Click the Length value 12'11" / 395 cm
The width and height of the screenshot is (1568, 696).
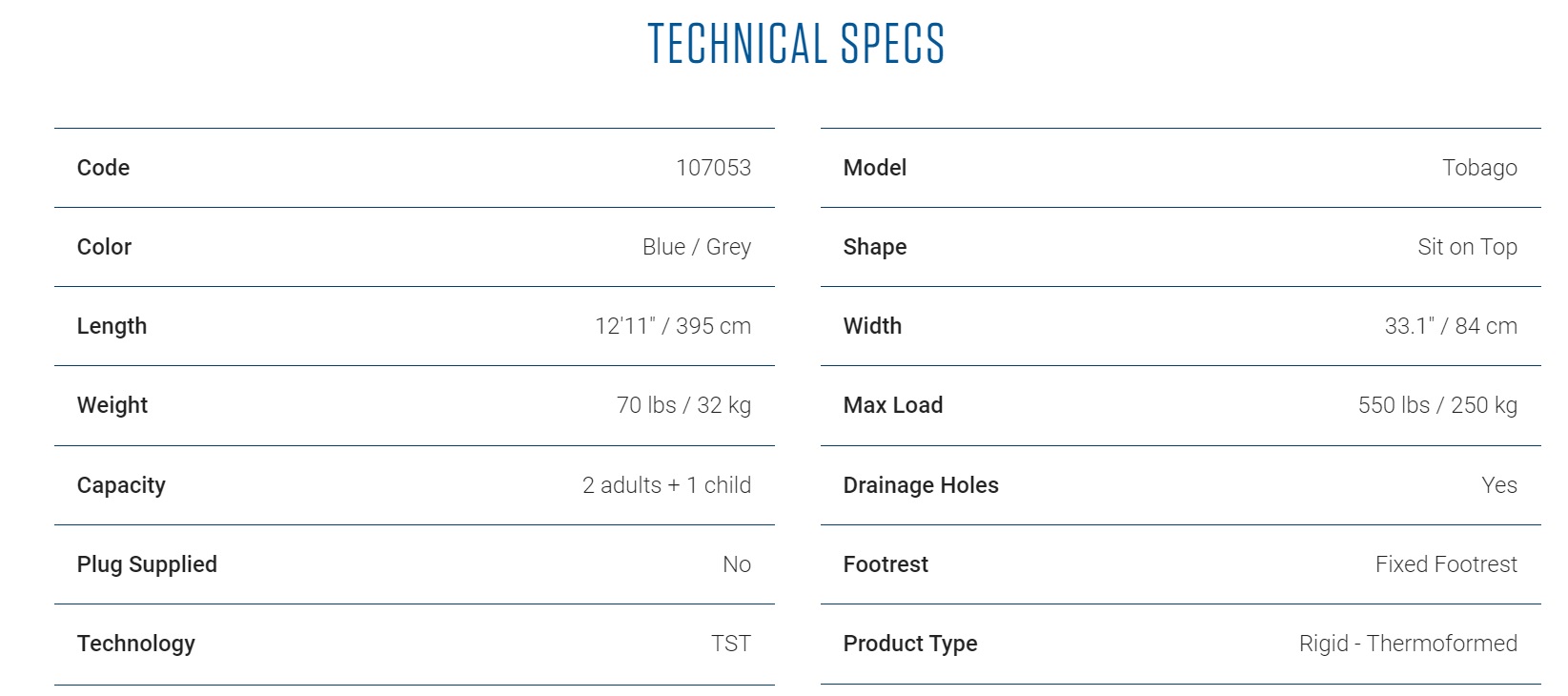pyautogui.click(x=673, y=326)
